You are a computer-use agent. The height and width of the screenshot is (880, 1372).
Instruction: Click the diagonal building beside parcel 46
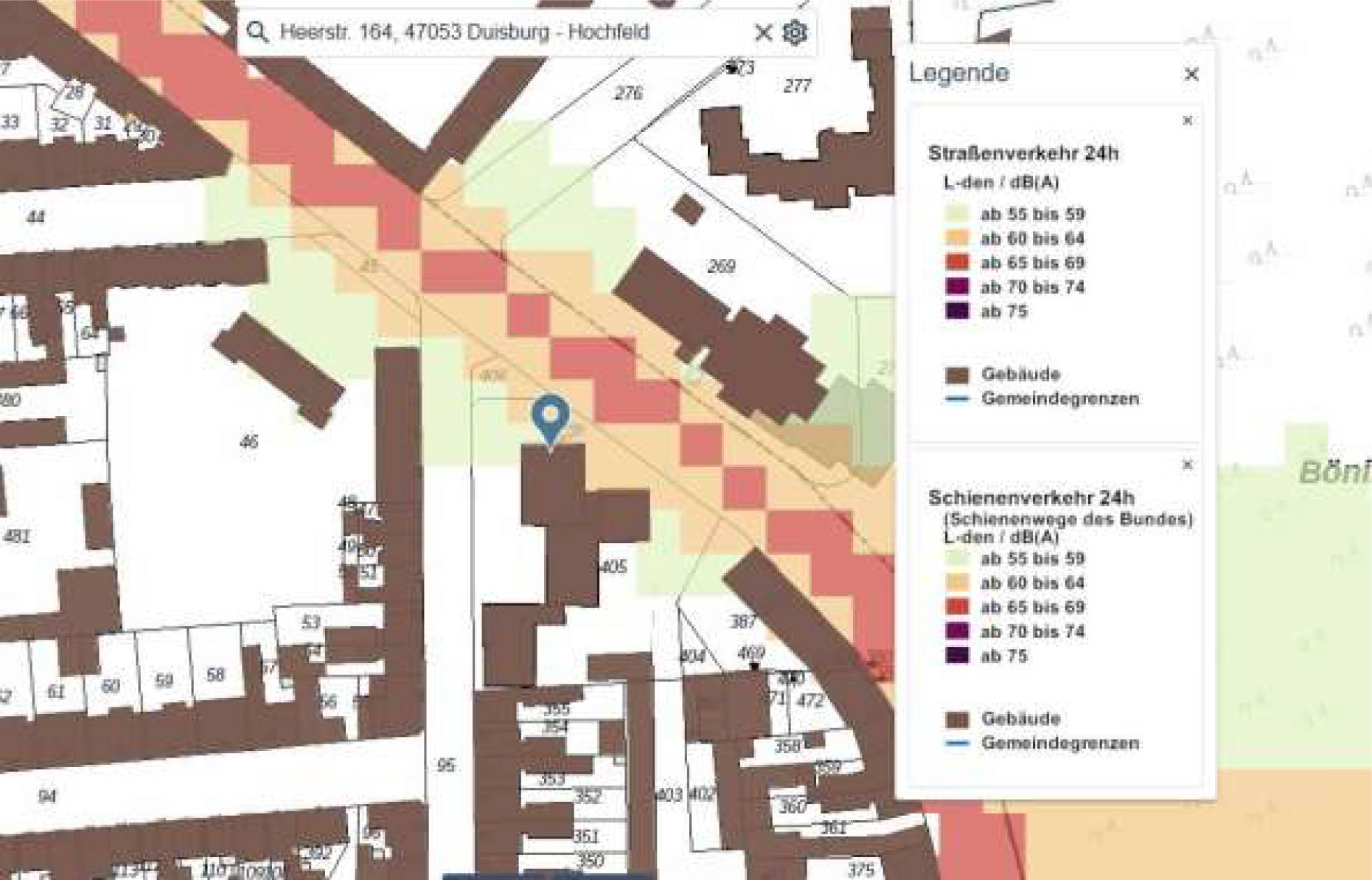[279, 370]
